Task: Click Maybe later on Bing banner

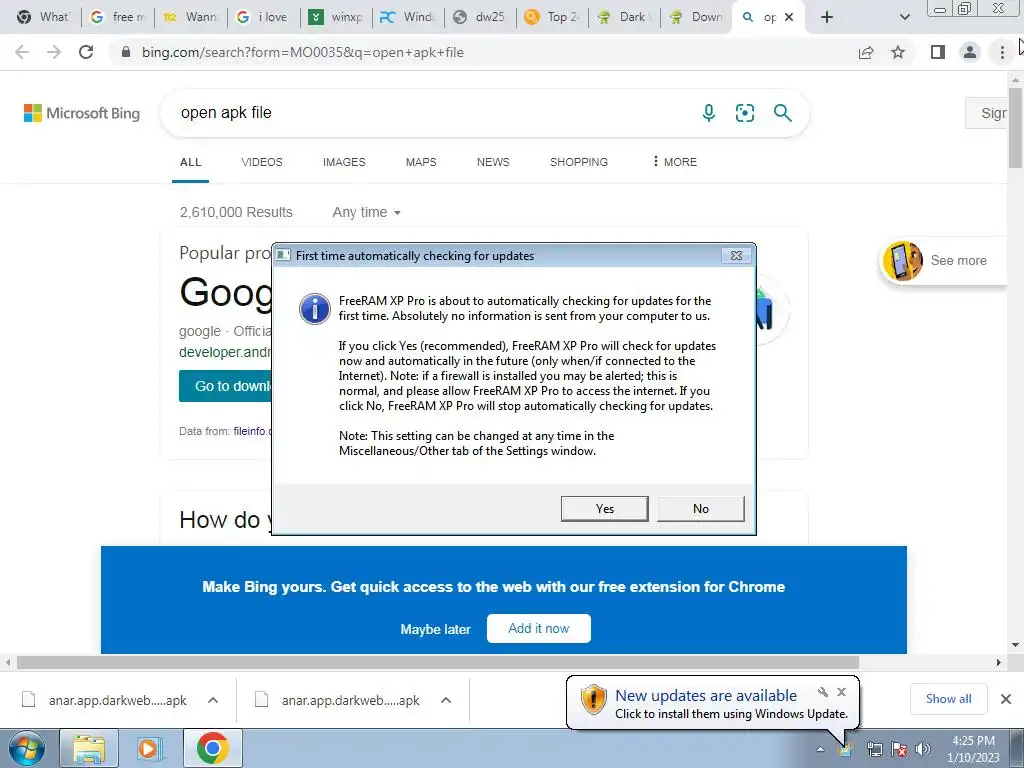Action: 435,630
